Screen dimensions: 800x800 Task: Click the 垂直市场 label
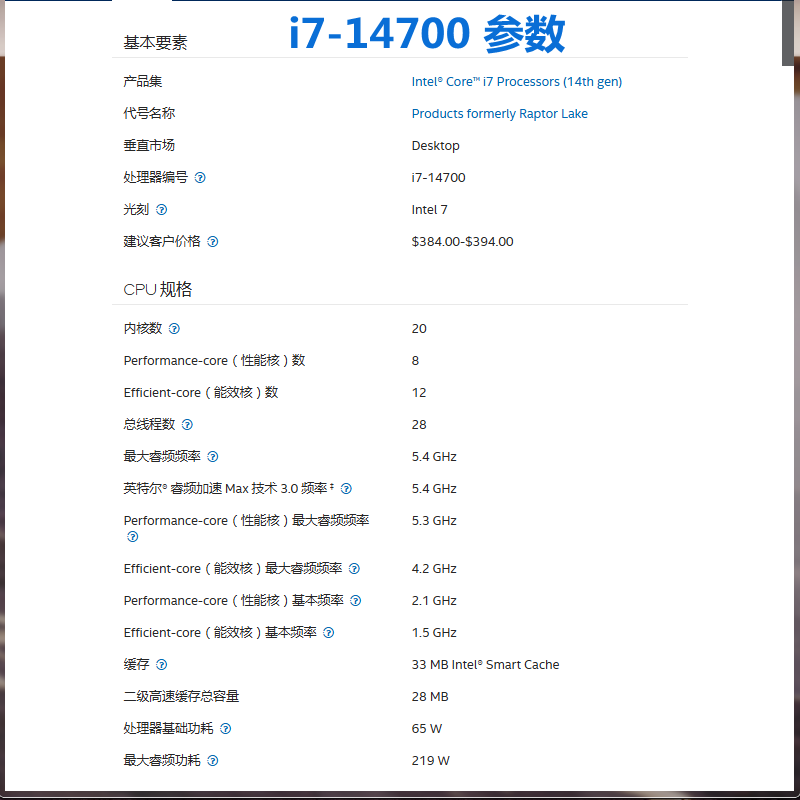(149, 145)
